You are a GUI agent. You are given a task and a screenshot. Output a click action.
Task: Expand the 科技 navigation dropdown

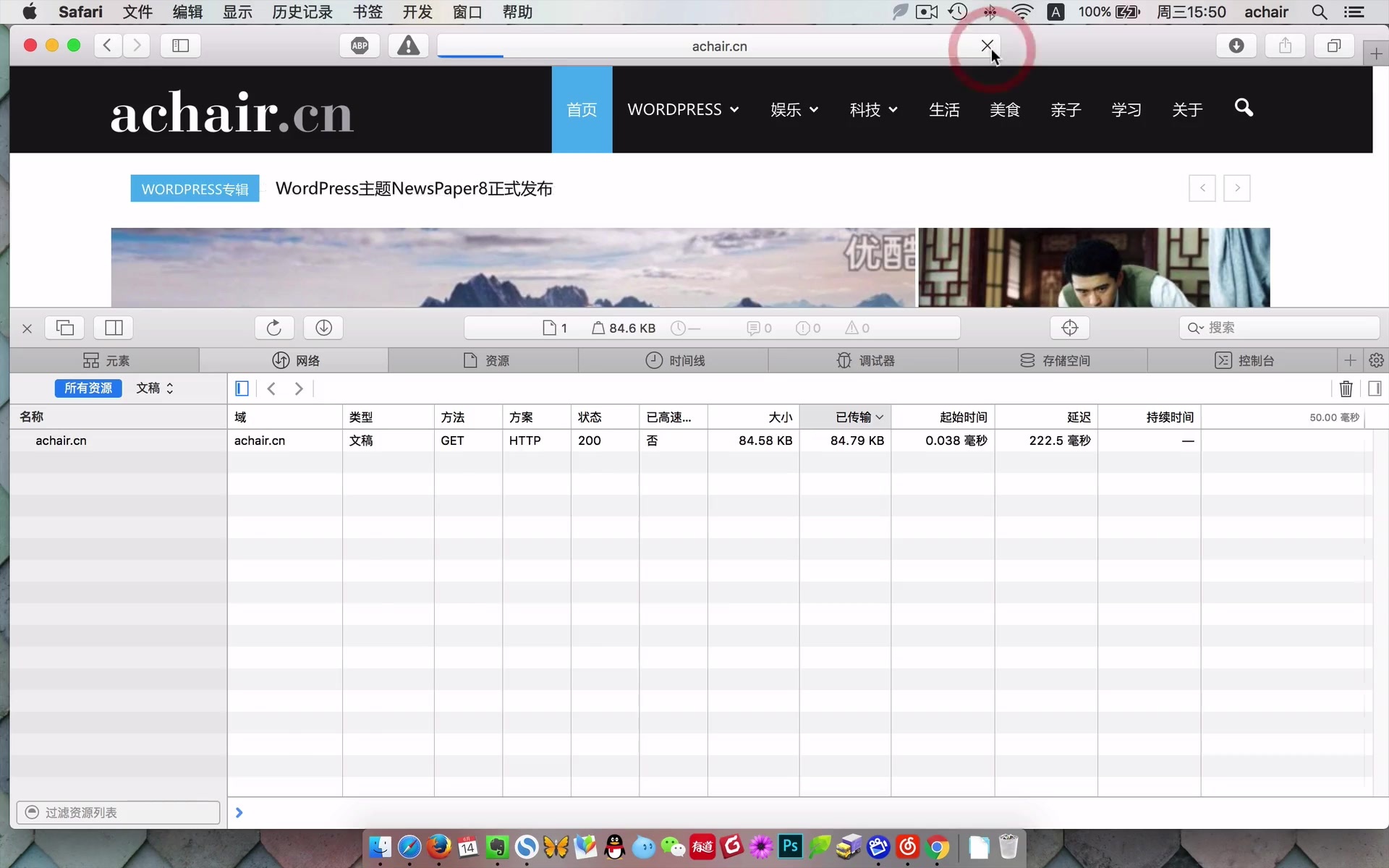pos(873,109)
